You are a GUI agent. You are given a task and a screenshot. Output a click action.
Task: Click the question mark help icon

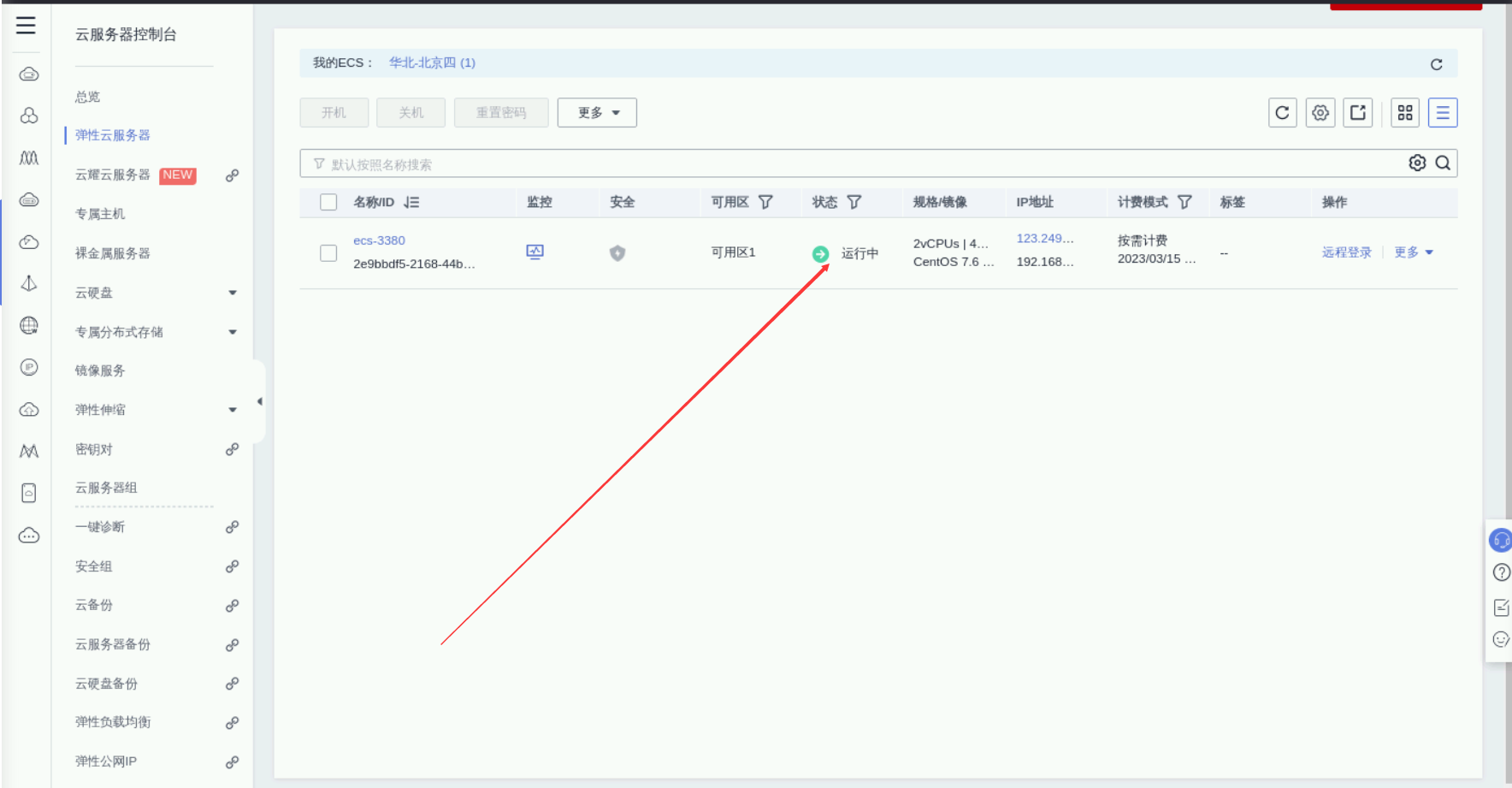[x=1501, y=572]
